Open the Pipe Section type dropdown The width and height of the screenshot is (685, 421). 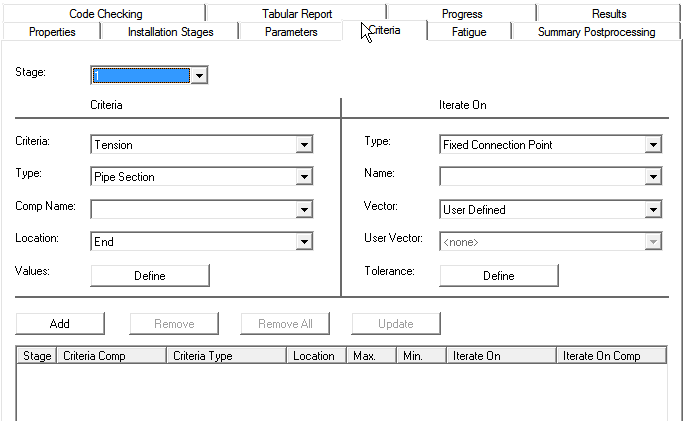coord(304,177)
